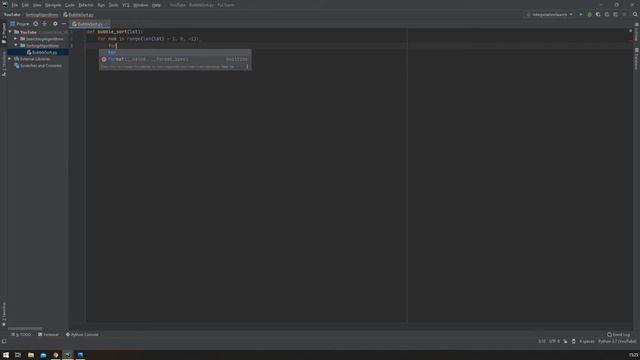640x360 pixels.
Task: Click the tool window quick-access icon bottom-left
Action: (x=4, y=341)
